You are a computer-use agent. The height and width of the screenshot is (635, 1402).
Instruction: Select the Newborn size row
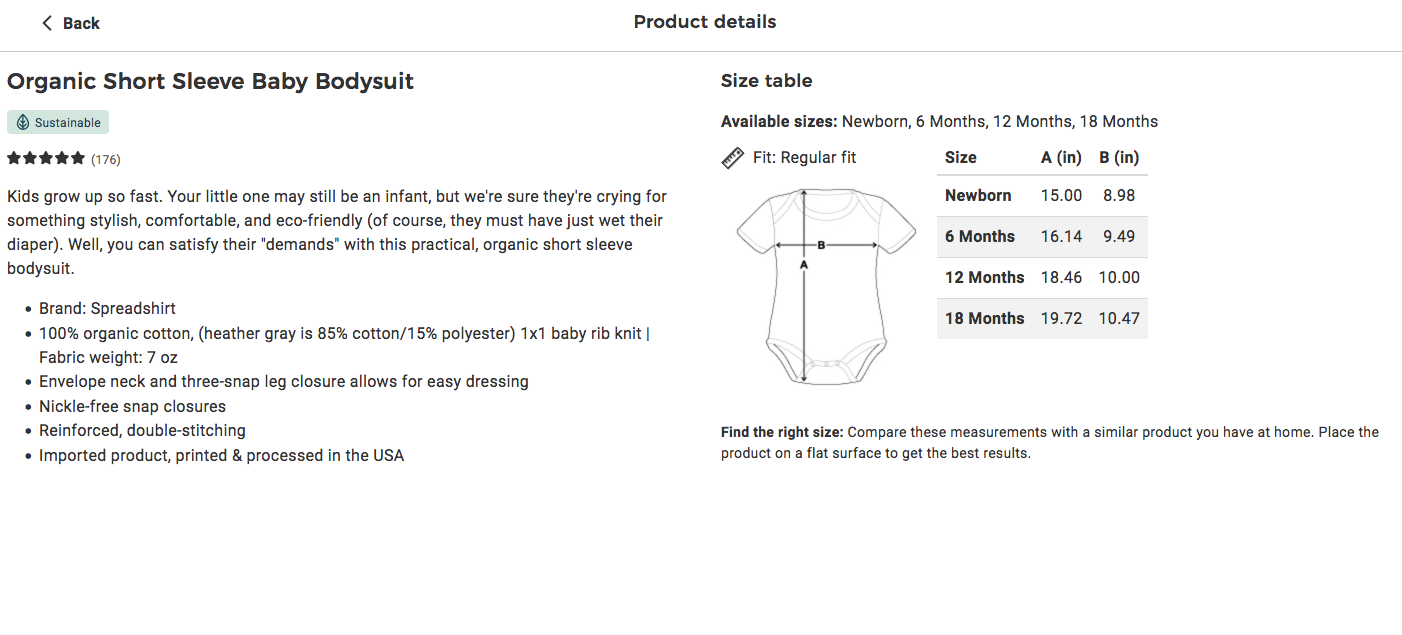1042,195
